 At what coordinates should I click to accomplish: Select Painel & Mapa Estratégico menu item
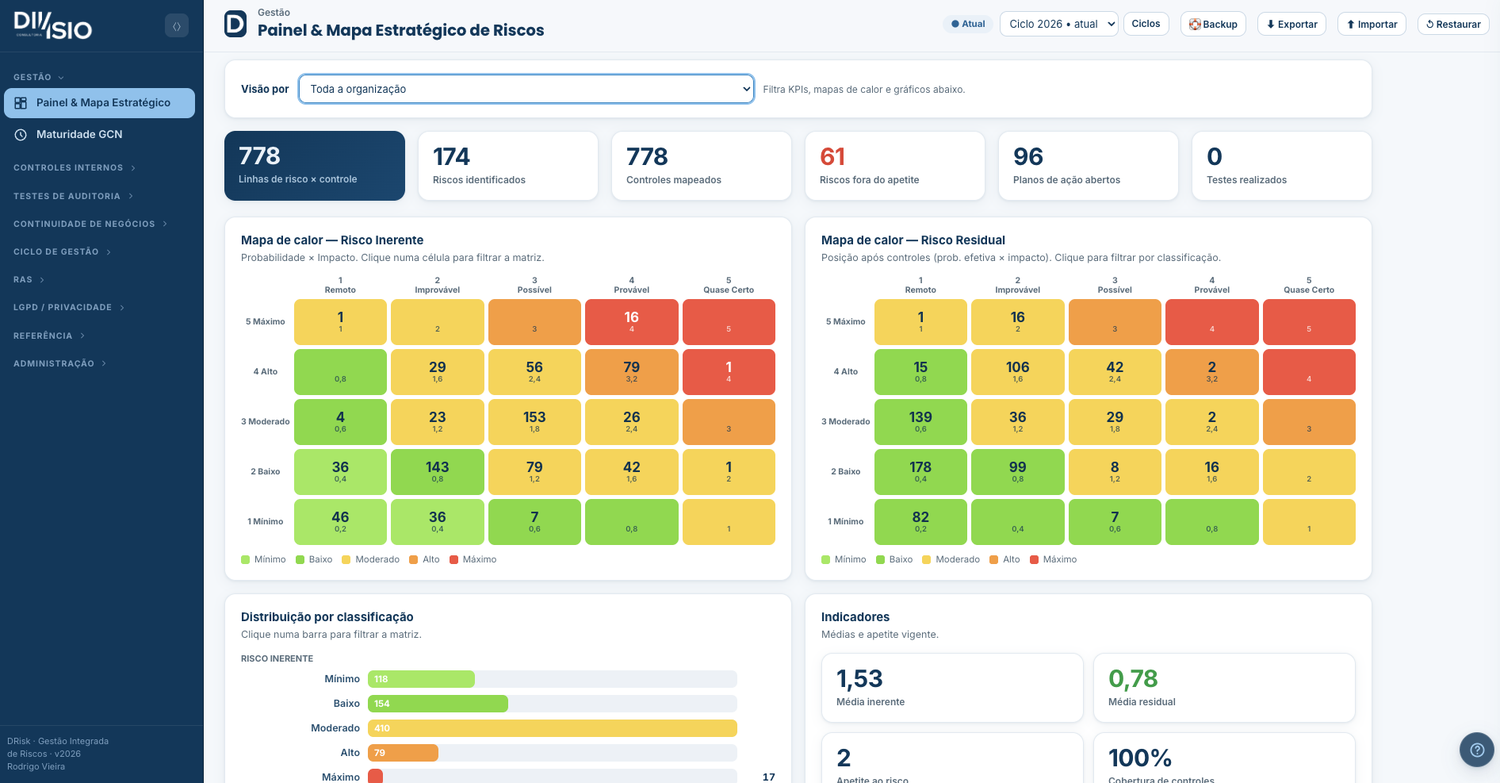(x=100, y=103)
